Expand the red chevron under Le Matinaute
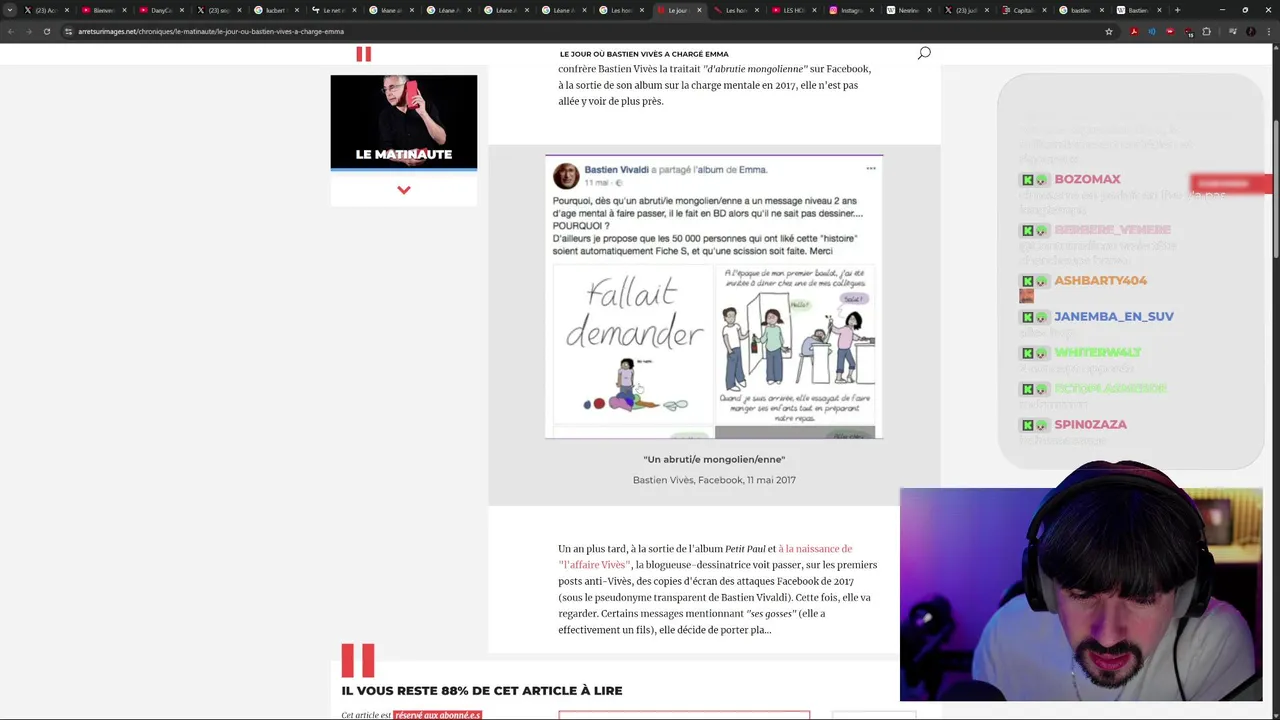This screenshot has height=720, width=1280. click(404, 190)
